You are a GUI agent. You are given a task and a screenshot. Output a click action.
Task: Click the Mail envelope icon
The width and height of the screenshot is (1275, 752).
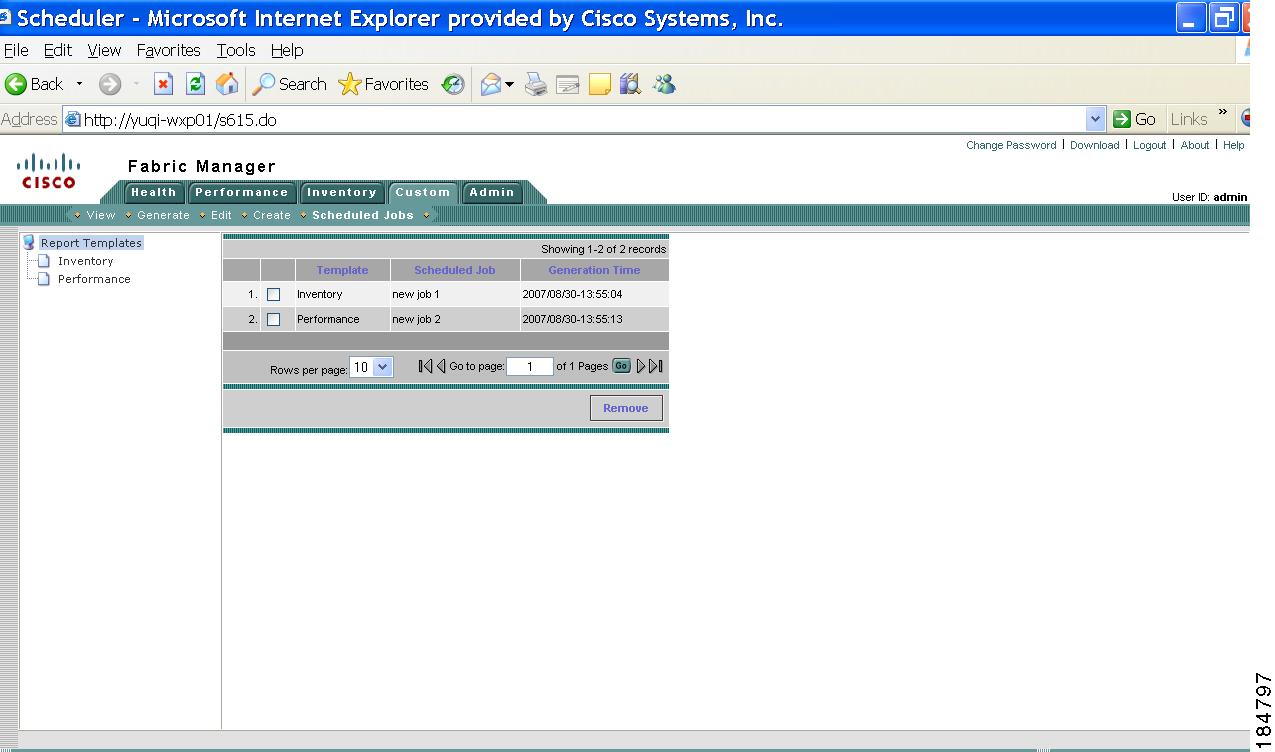(x=490, y=85)
